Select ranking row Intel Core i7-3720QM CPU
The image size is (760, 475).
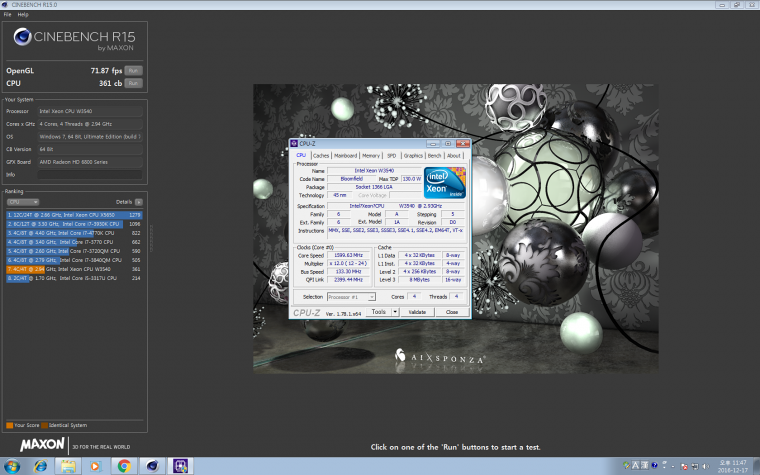coord(74,251)
